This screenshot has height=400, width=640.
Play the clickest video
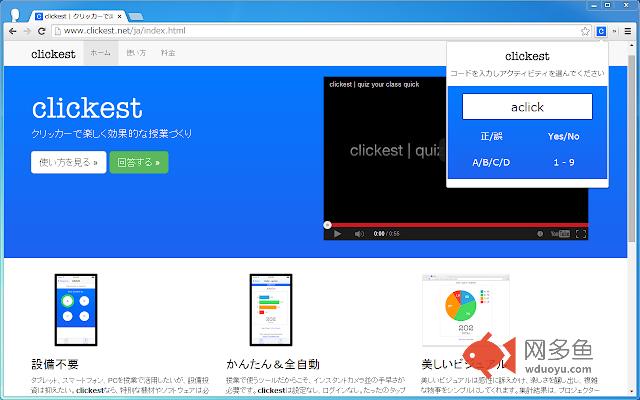click(x=337, y=234)
